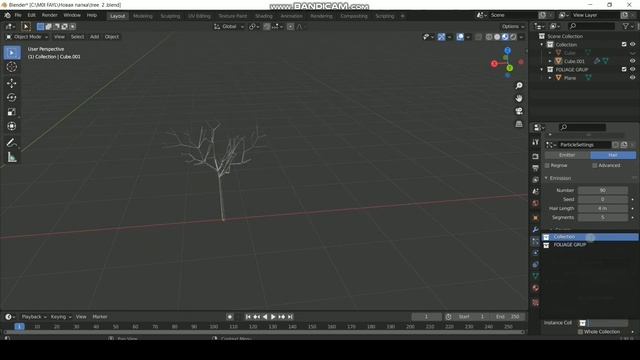The width and height of the screenshot is (640, 360).
Task: Open the Output properties tab
Action: (536, 168)
